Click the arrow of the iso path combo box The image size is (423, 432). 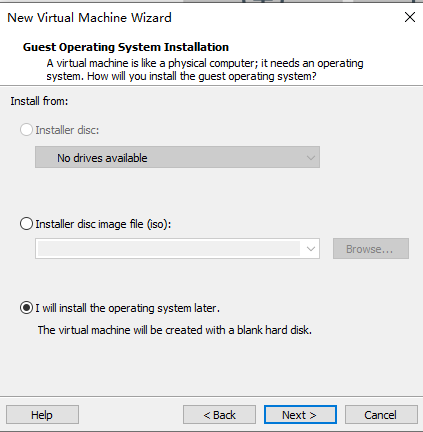(x=311, y=249)
